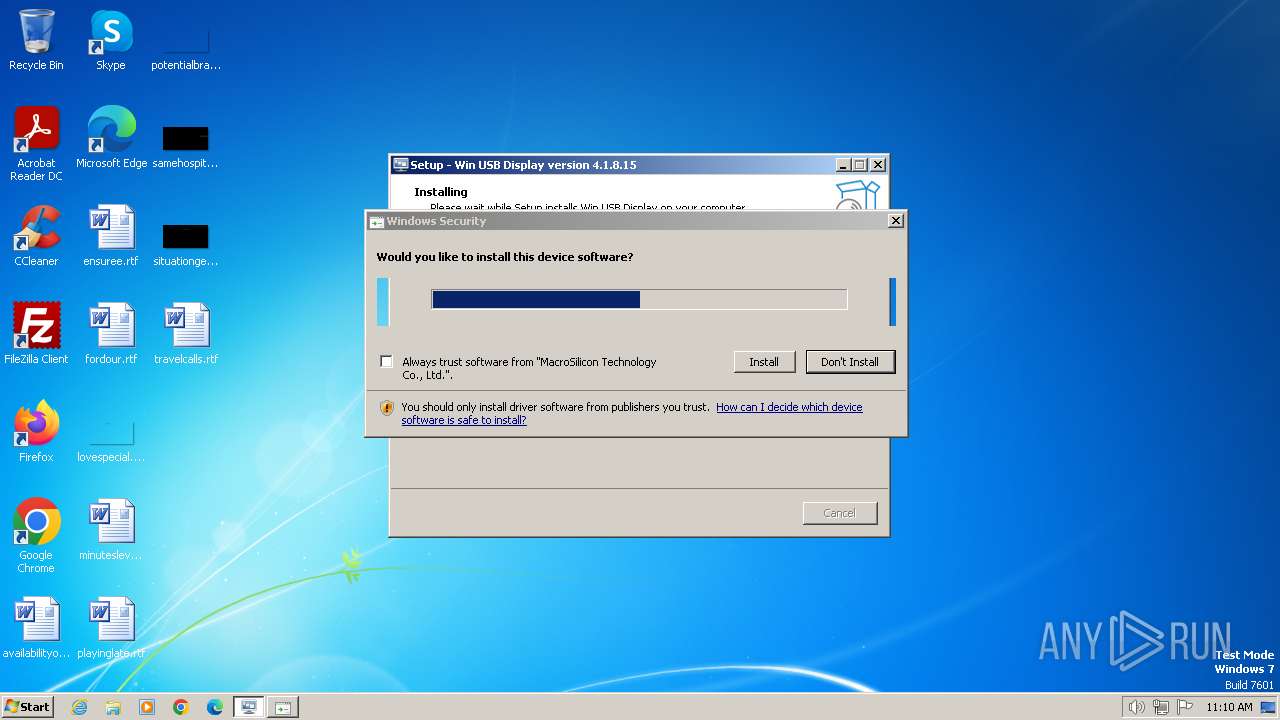Click the network tray icon
This screenshot has width=1280, height=720.
tap(1161, 707)
